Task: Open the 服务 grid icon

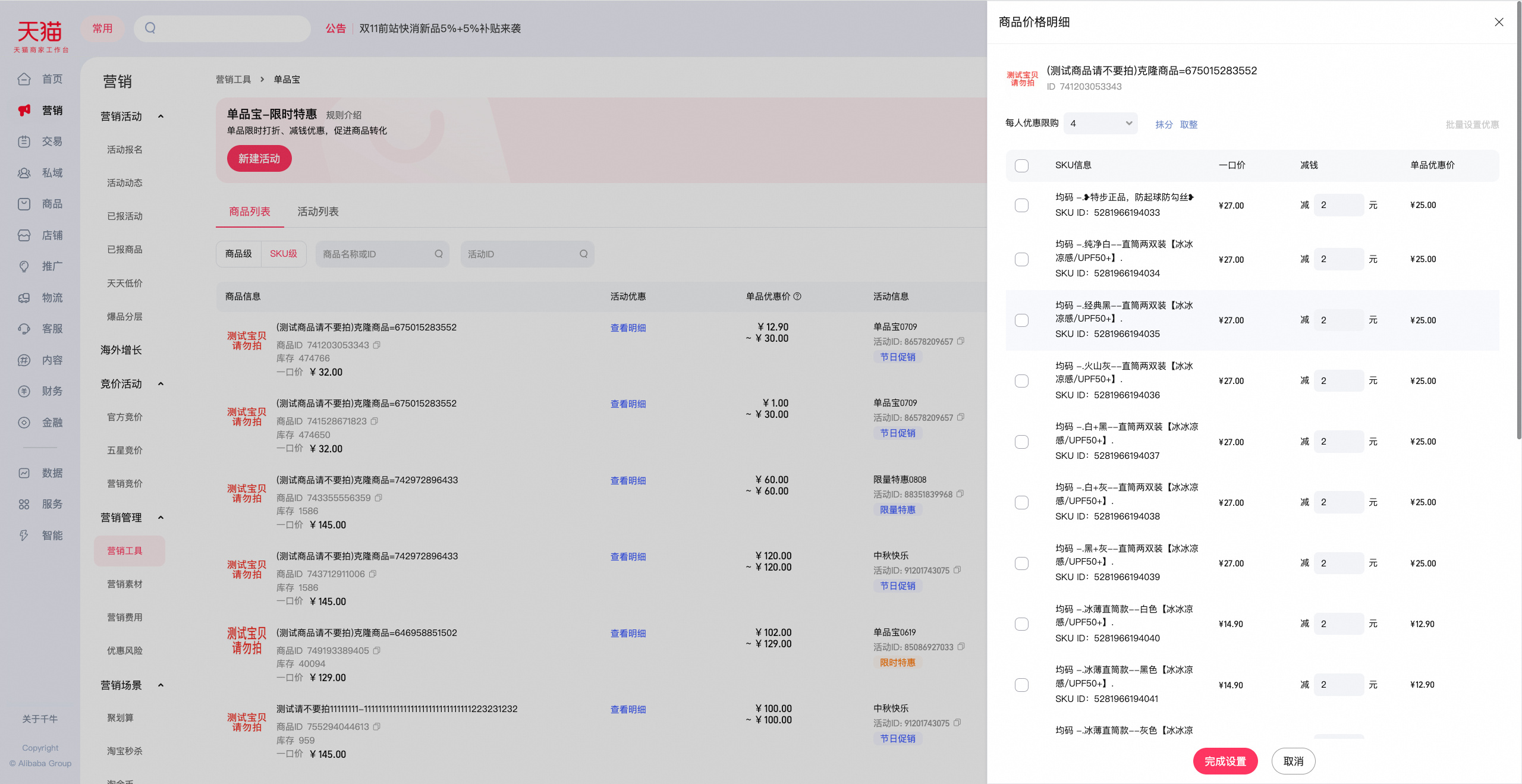Action: coord(24,504)
